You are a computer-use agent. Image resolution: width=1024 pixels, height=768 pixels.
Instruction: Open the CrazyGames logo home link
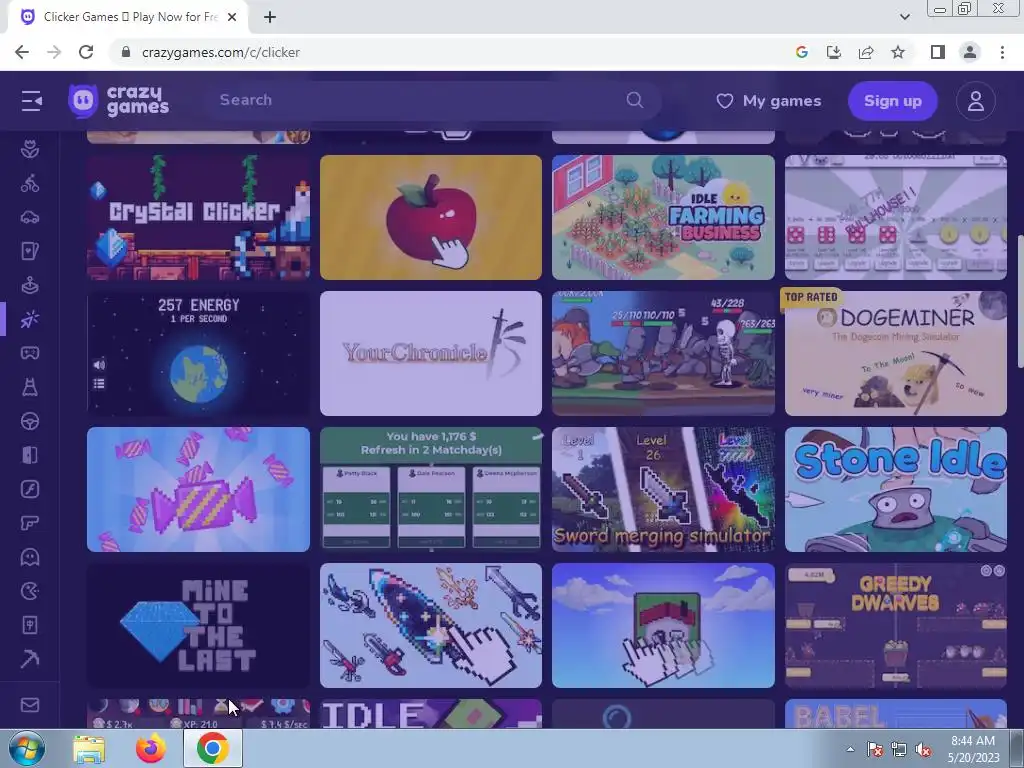pos(119,101)
